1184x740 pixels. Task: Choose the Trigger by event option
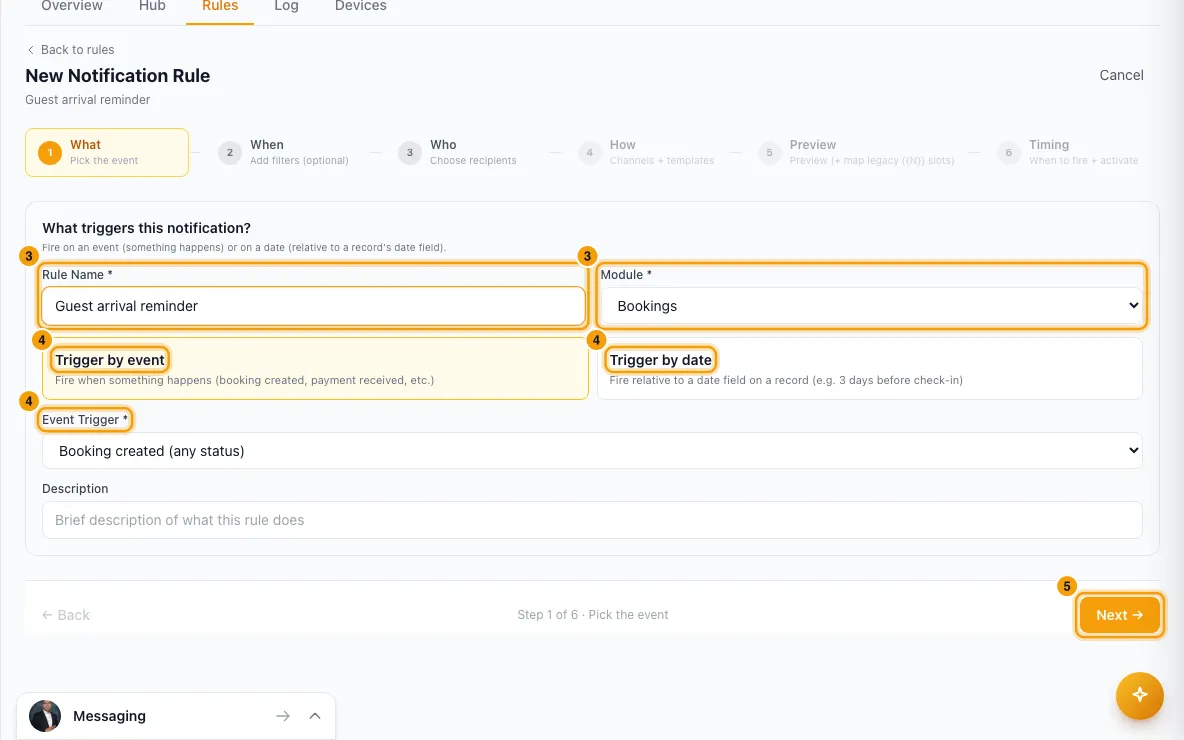click(315, 368)
